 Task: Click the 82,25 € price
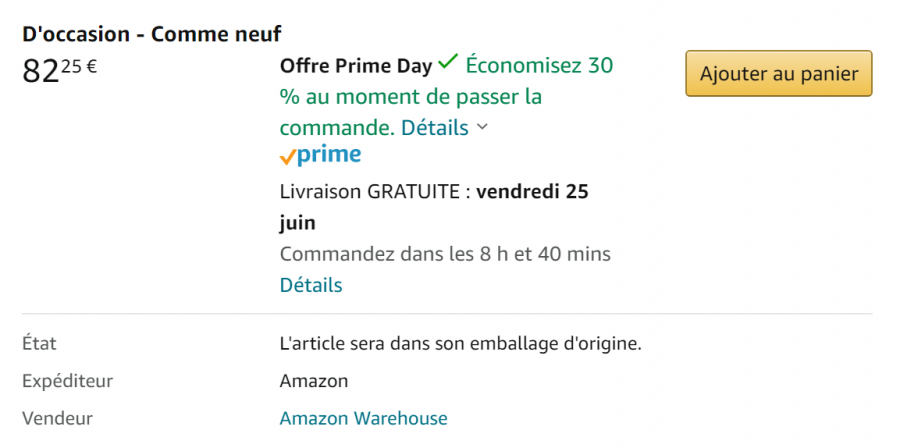pyautogui.click(x=59, y=72)
